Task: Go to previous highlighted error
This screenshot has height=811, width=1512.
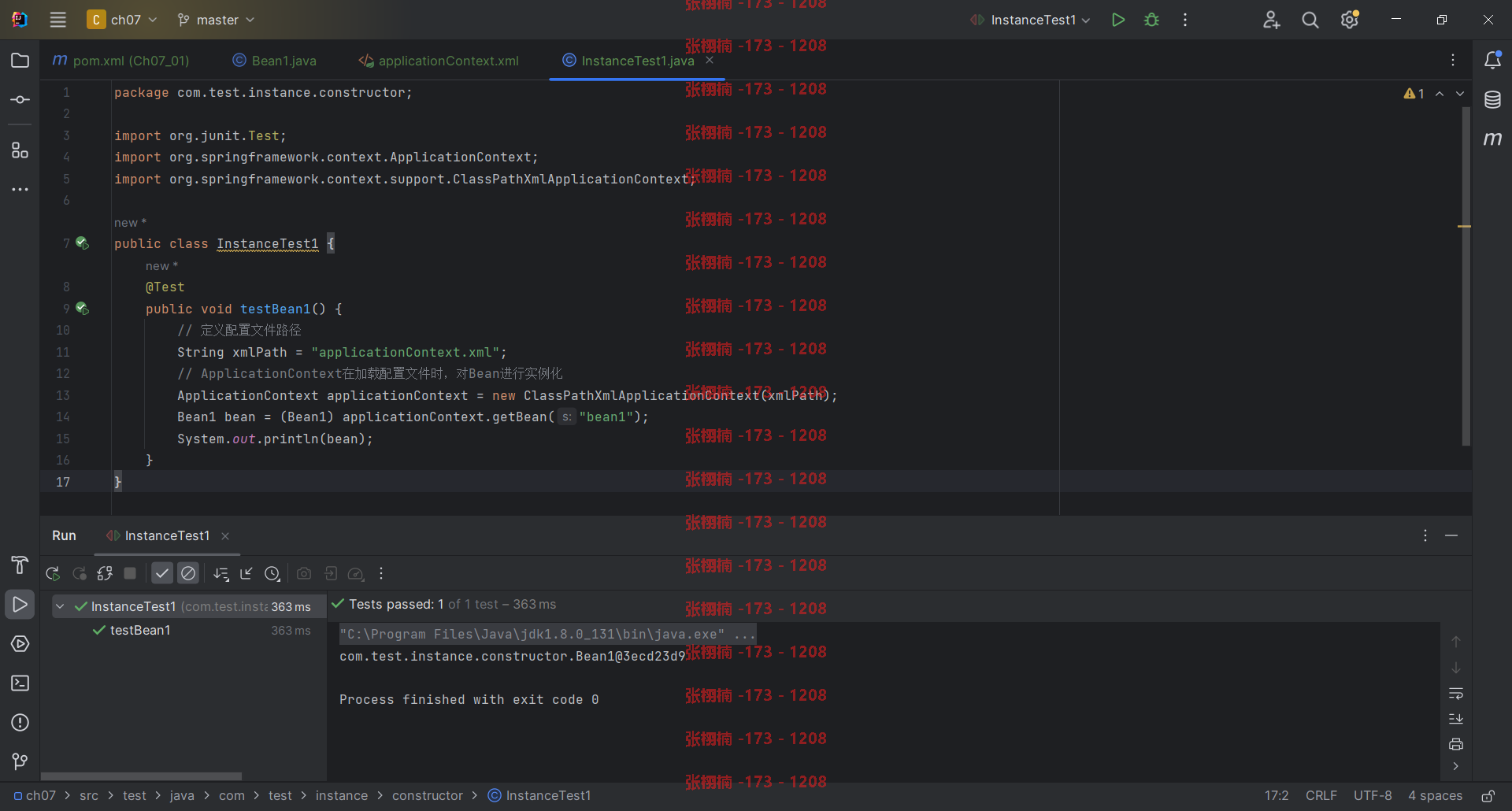Action: [1440, 94]
